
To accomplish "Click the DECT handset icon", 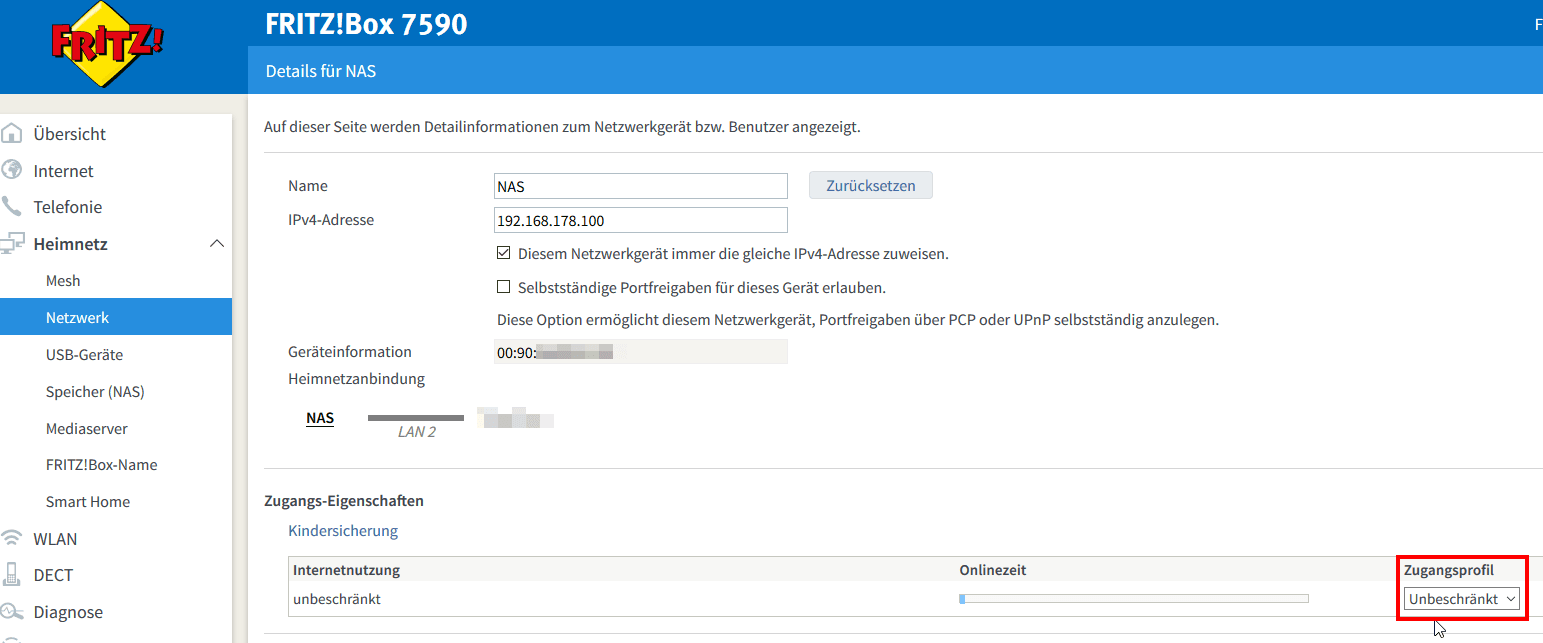I will point(11,575).
